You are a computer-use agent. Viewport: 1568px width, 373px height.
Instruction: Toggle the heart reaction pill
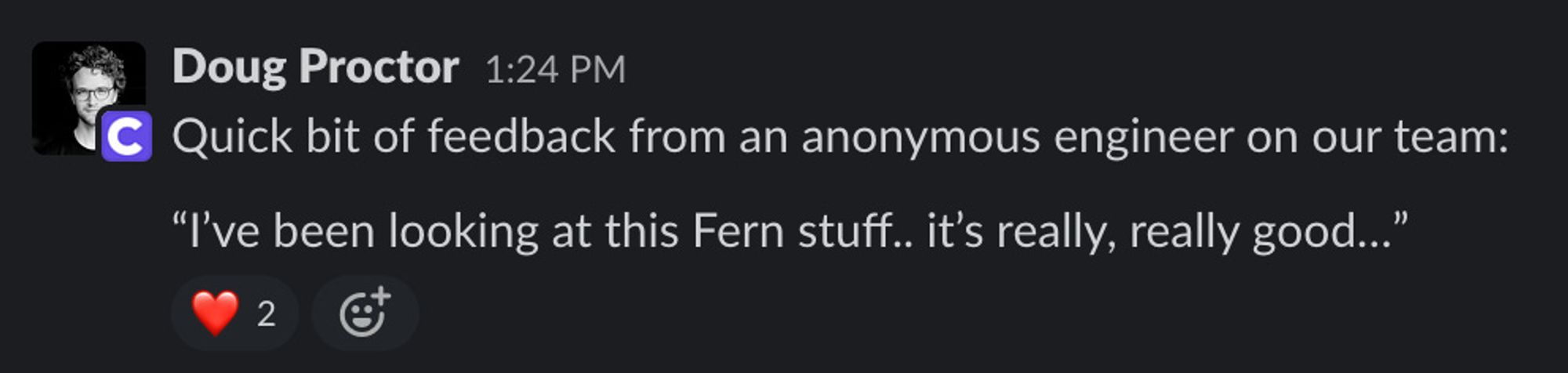pos(234,313)
